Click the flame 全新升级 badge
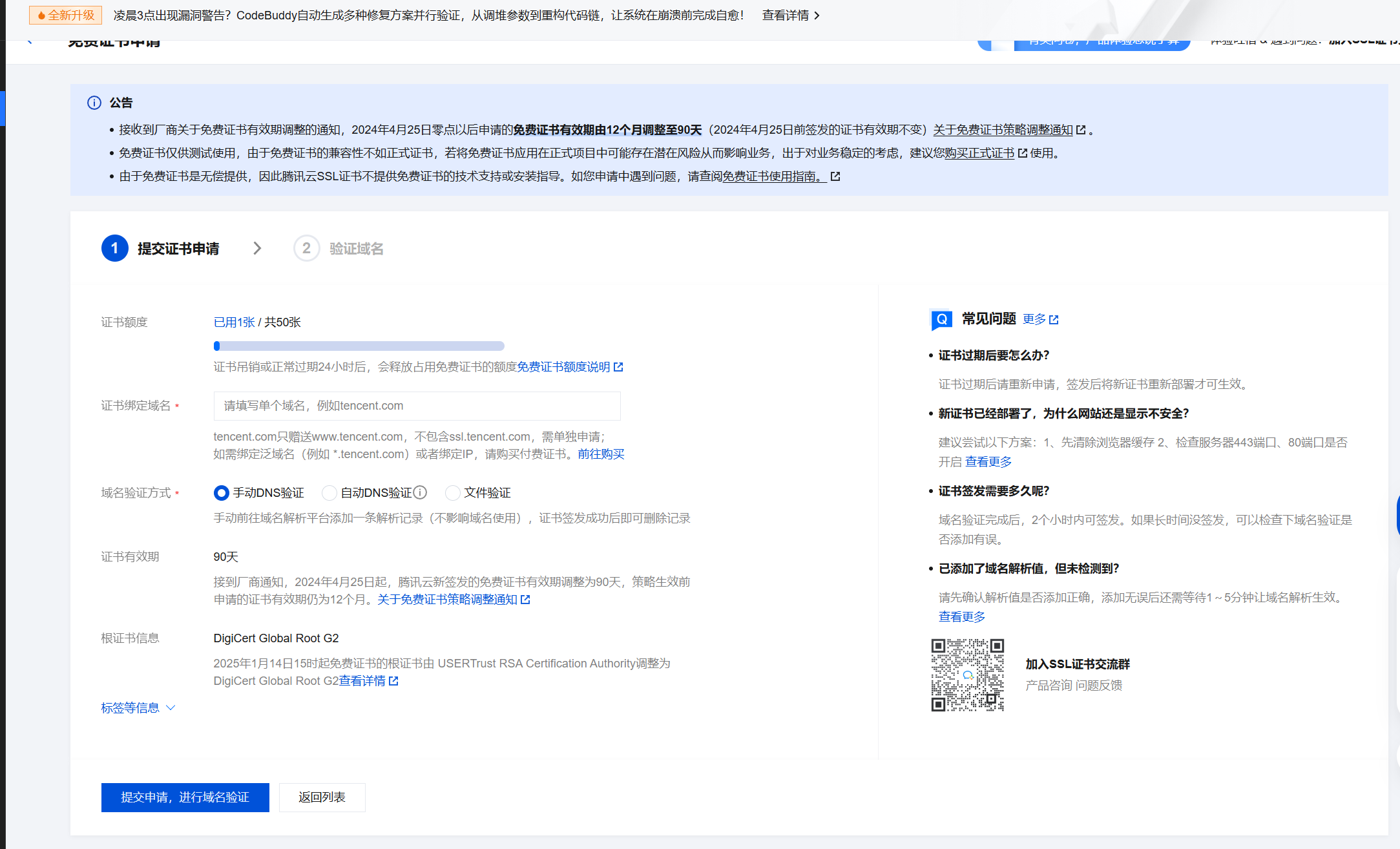The height and width of the screenshot is (849, 1400). point(66,15)
